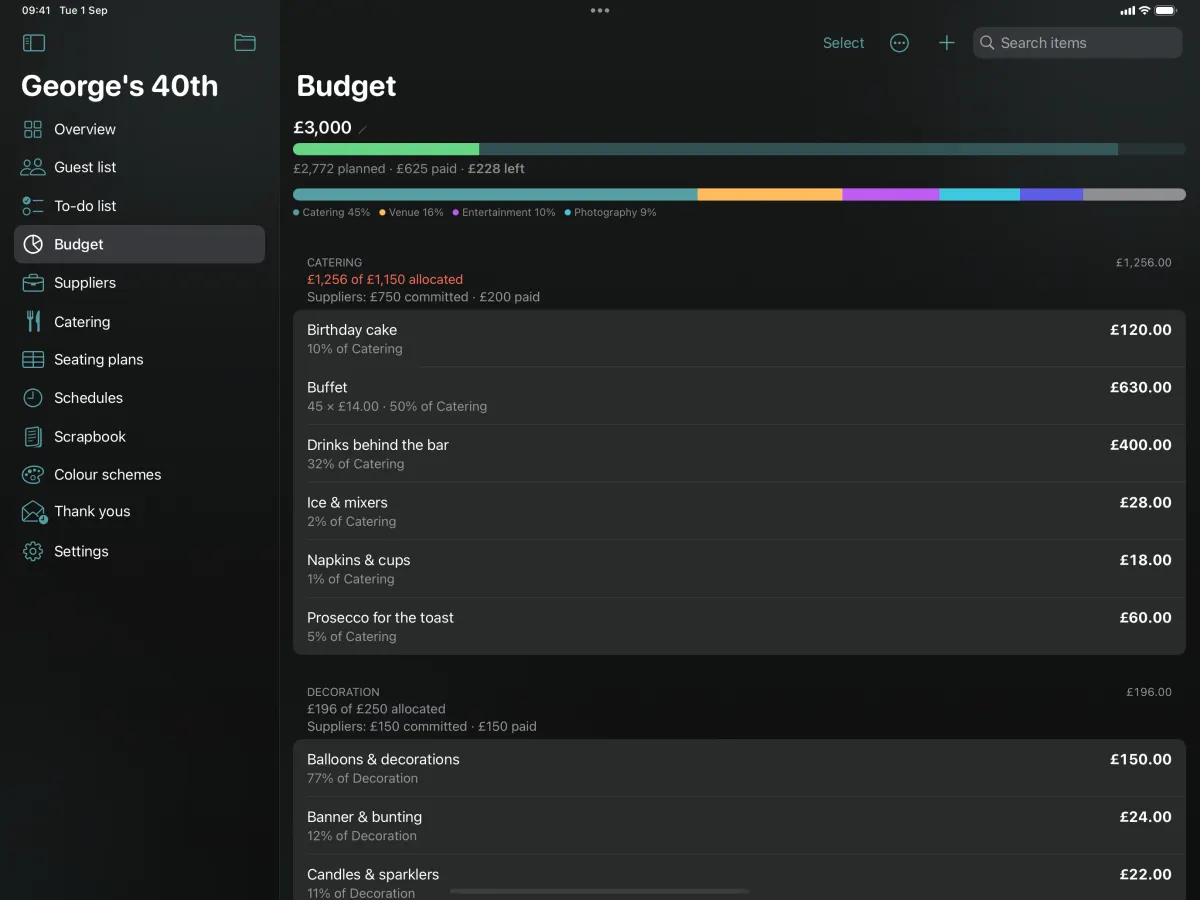This screenshot has height=900, width=1200.
Task: Click the 'Photography 9%' legend label
Action: point(611,212)
